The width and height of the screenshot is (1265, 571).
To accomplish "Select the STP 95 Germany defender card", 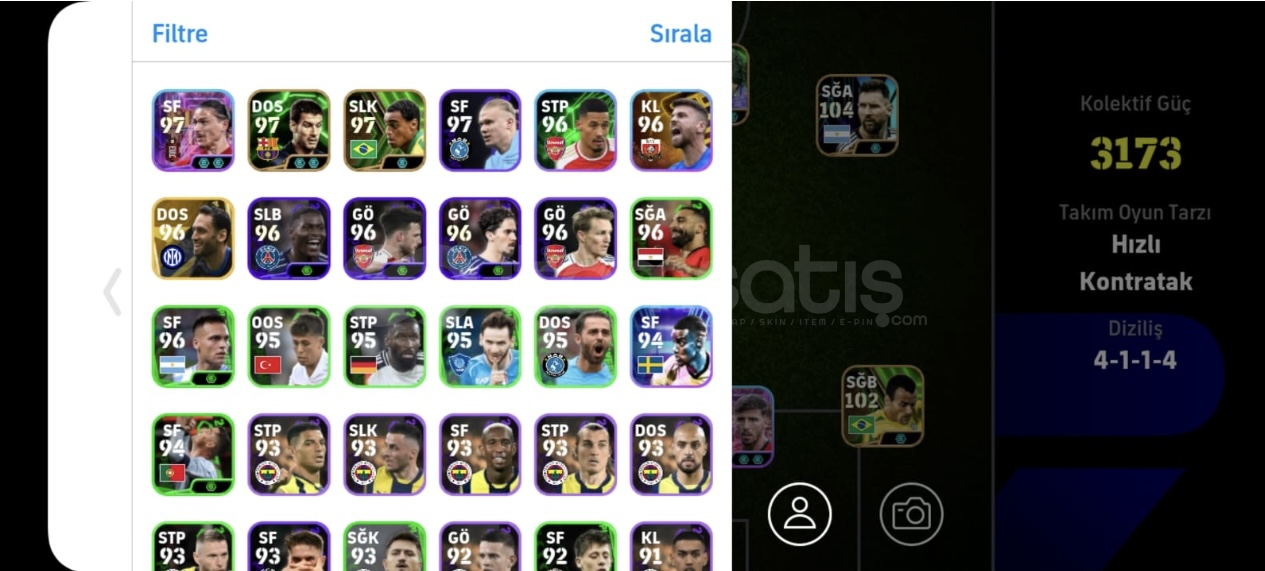I will 384,346.
